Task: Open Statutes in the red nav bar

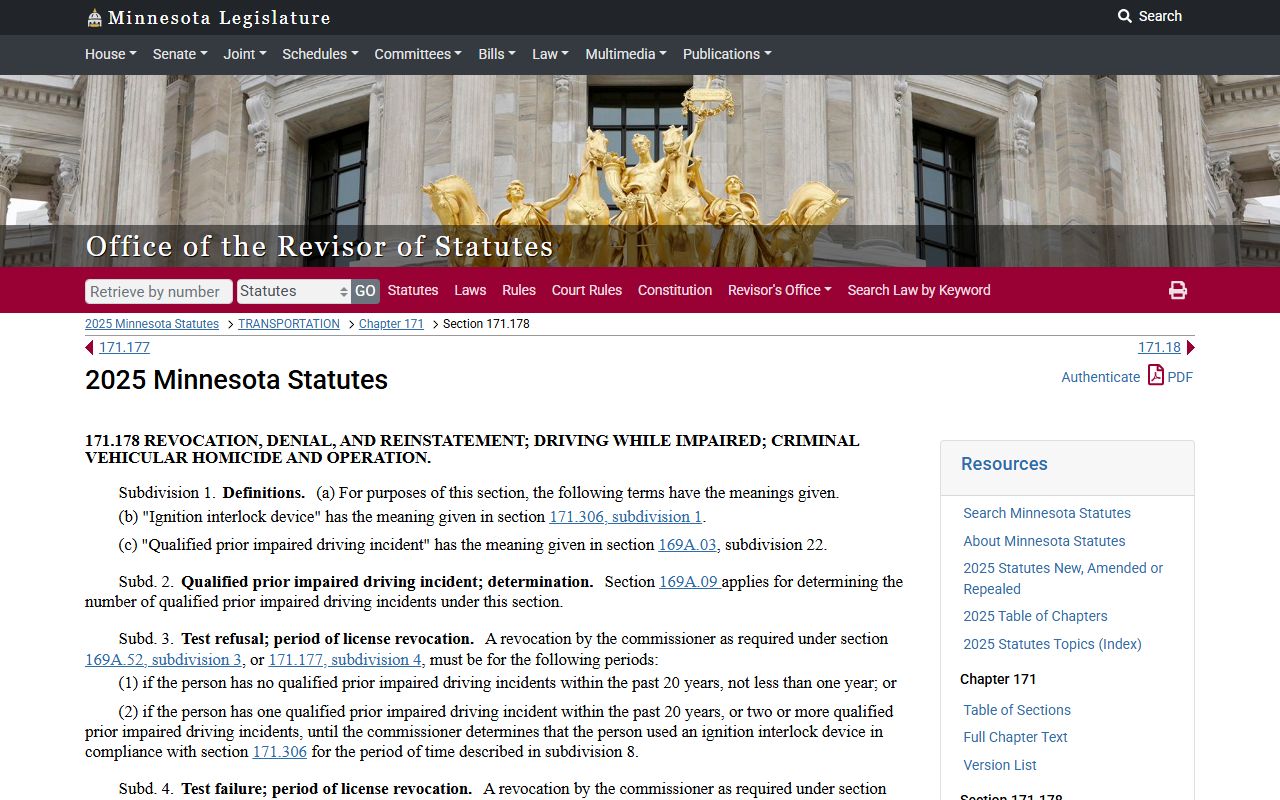Action: point(413,290)
